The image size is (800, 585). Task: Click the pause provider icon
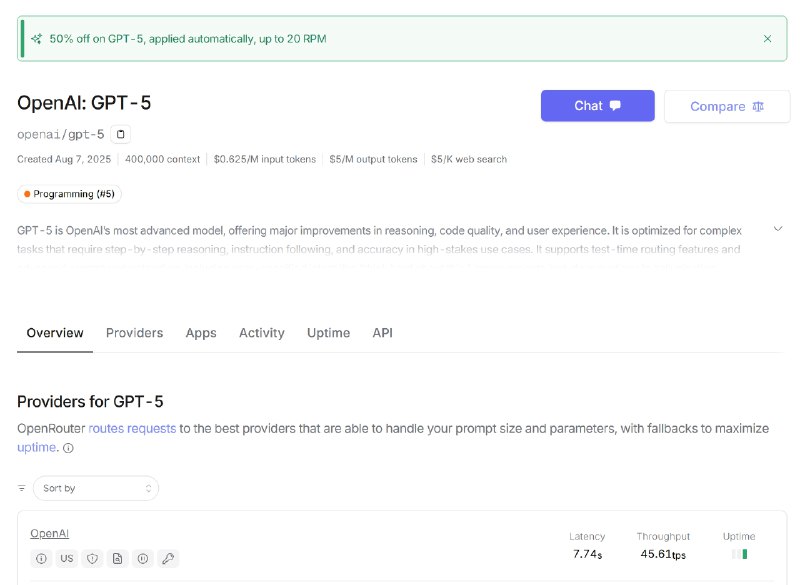click(x=142, y=558)
